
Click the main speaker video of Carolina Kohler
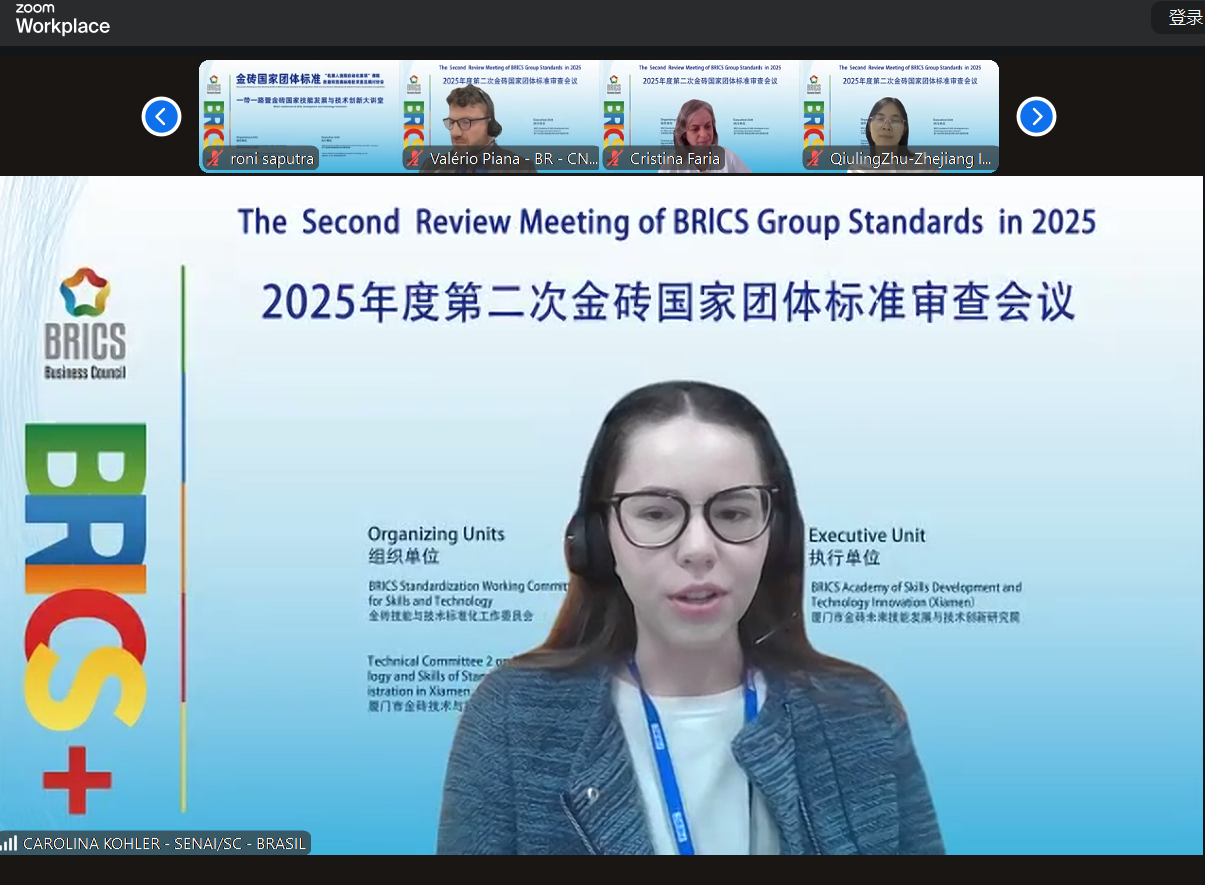point(601,515)
